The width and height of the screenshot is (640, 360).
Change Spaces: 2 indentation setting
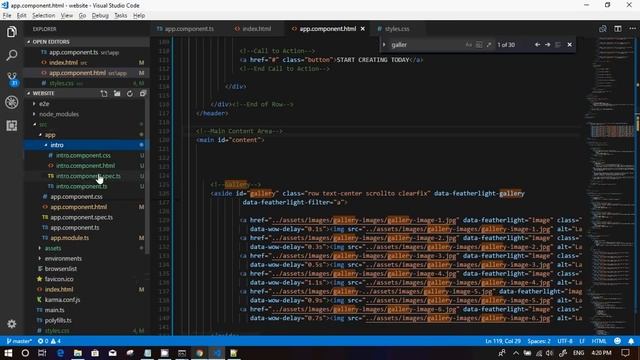[x=539, y=341]
